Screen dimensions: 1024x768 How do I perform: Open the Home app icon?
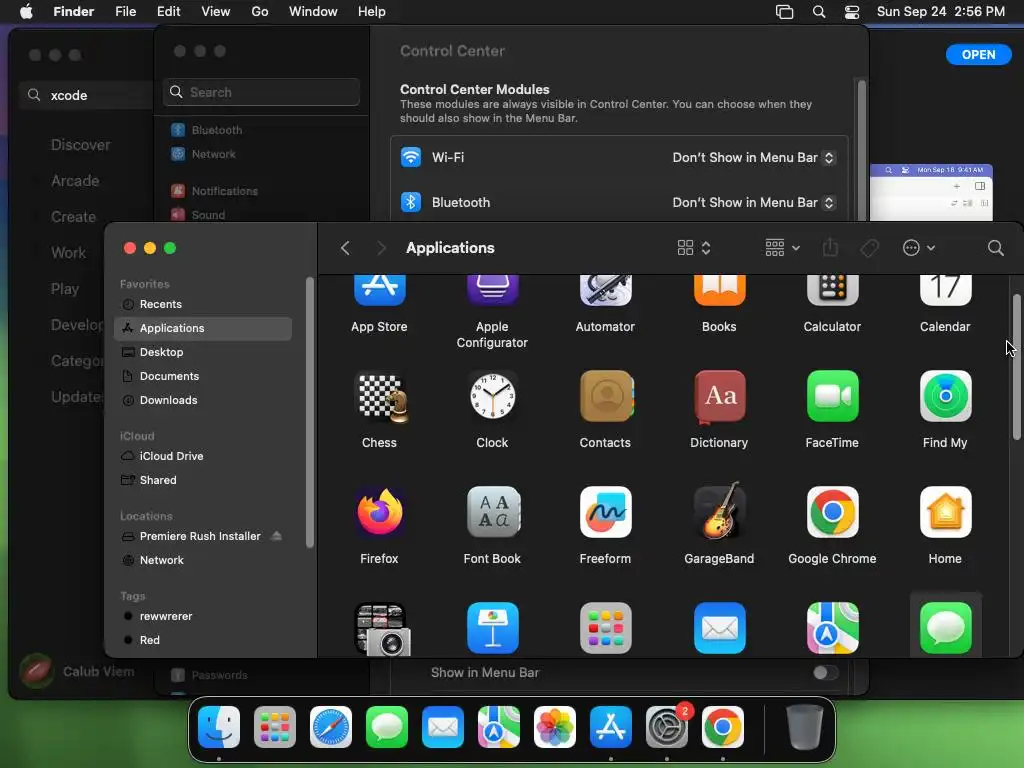tap(945, 512)
